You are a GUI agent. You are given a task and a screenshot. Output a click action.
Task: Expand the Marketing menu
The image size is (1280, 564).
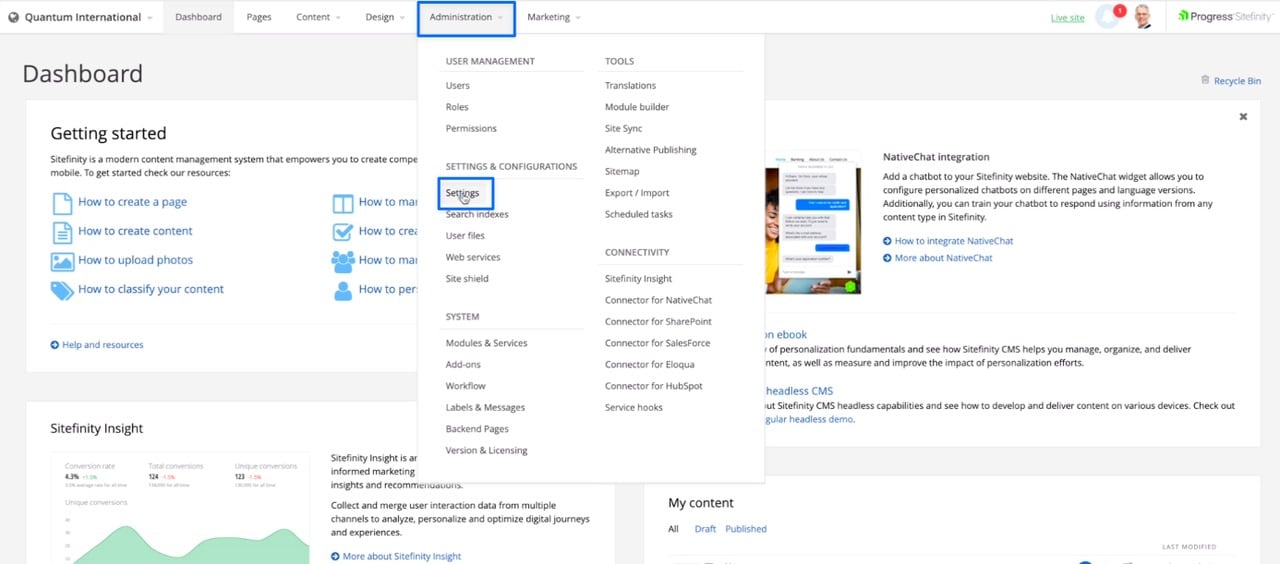pyautogui.click(x=553, y=17)
